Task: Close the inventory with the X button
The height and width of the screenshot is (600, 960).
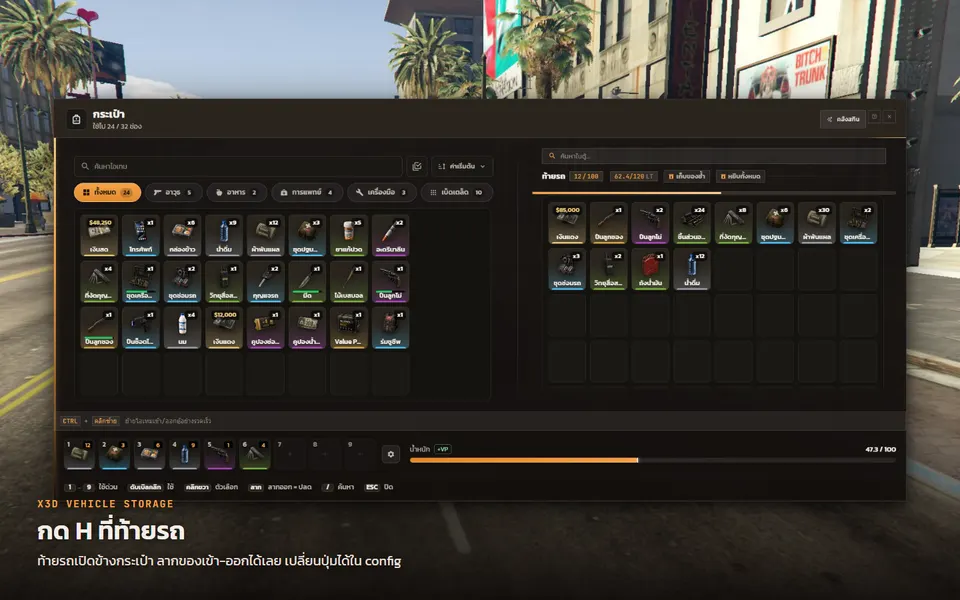Action: [x=890, y=117]
